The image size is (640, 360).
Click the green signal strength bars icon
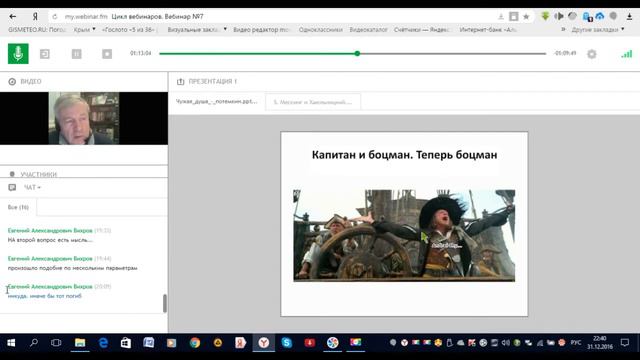pyautogui.click(x=627, y=54)
